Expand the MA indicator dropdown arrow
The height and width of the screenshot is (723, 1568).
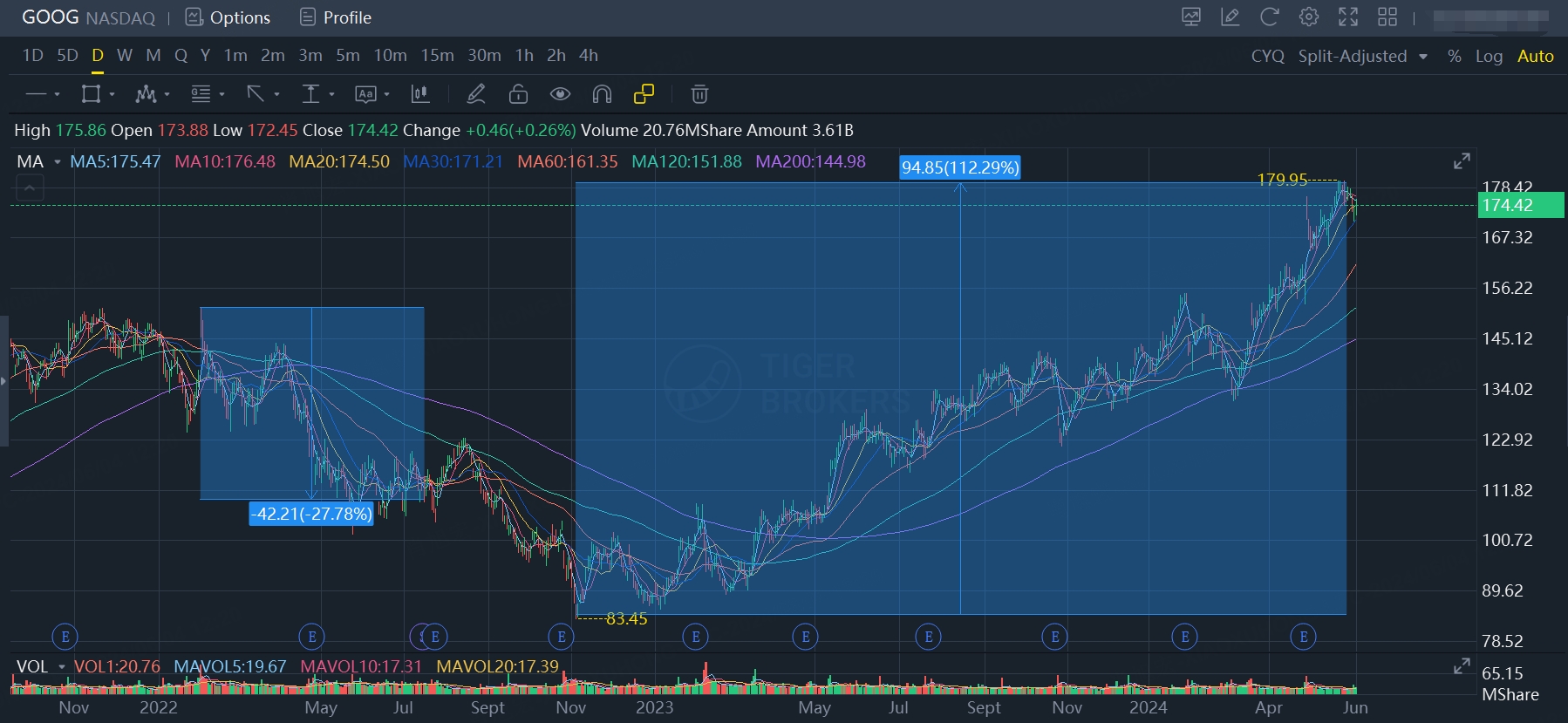pos(58,162)
